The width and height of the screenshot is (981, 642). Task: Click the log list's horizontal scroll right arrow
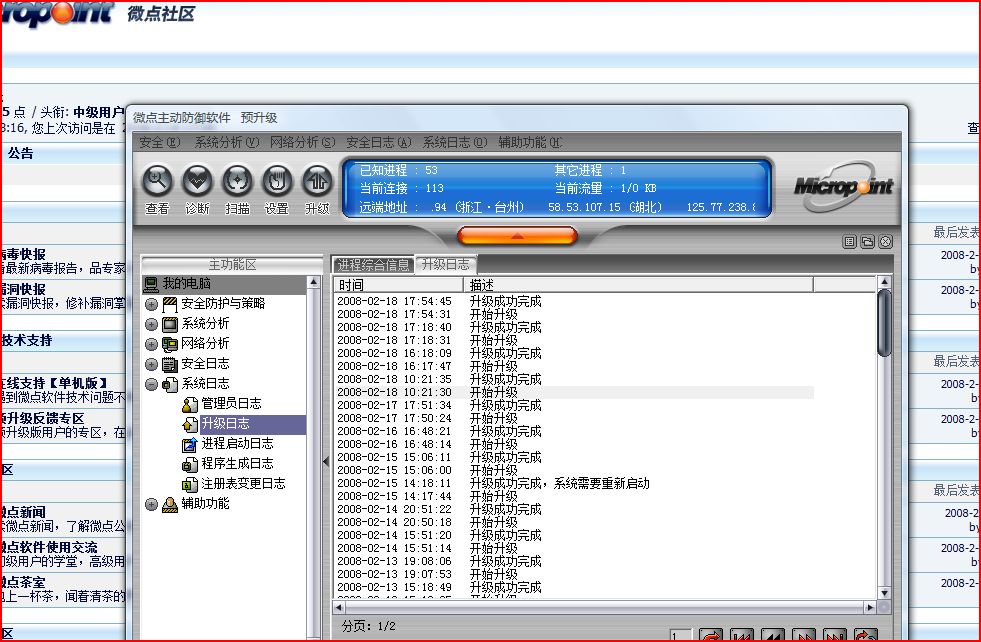coord(870,607)
